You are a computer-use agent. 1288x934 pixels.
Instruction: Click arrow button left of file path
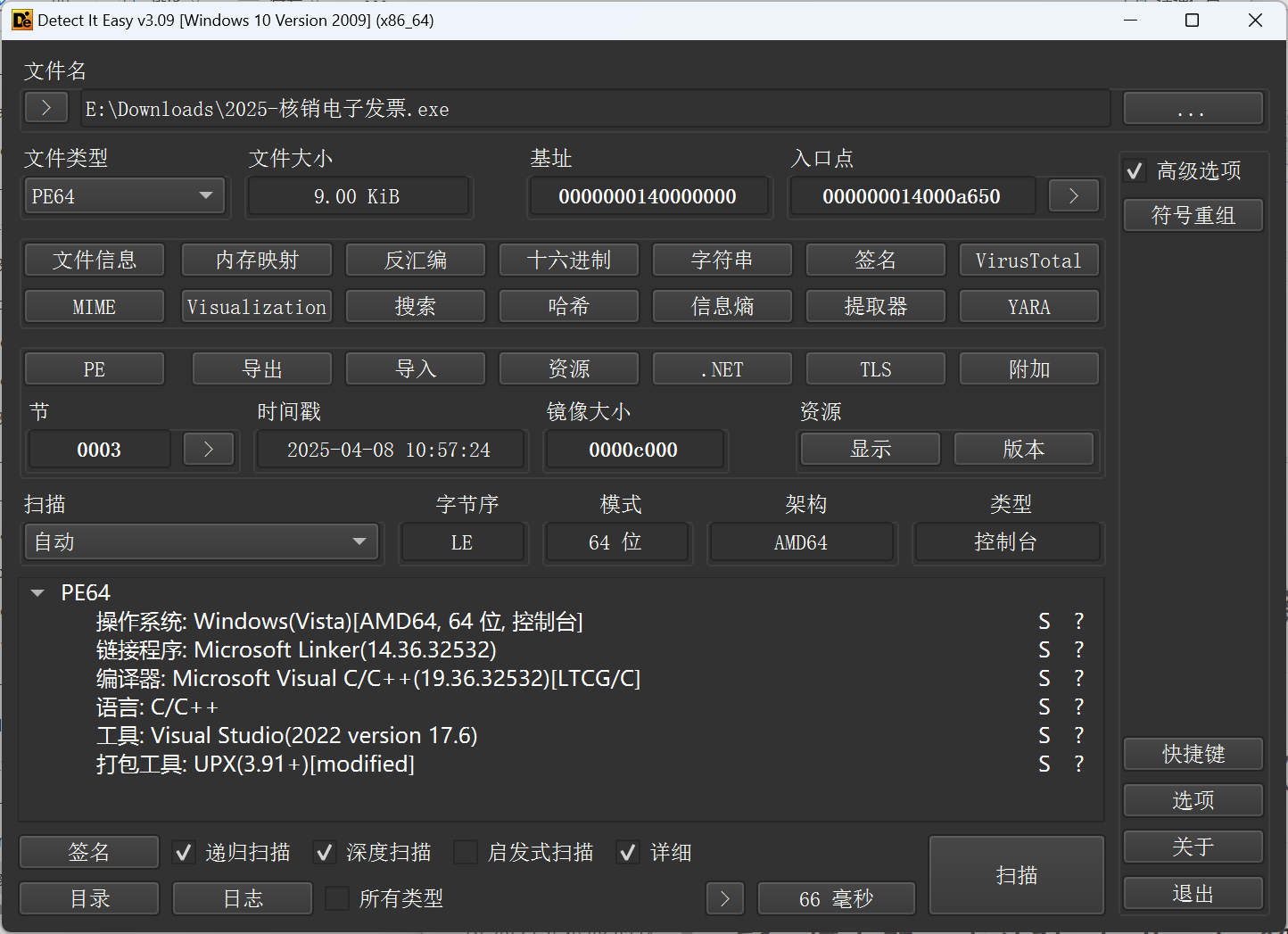pyautogui.click(x=46, y=108)
